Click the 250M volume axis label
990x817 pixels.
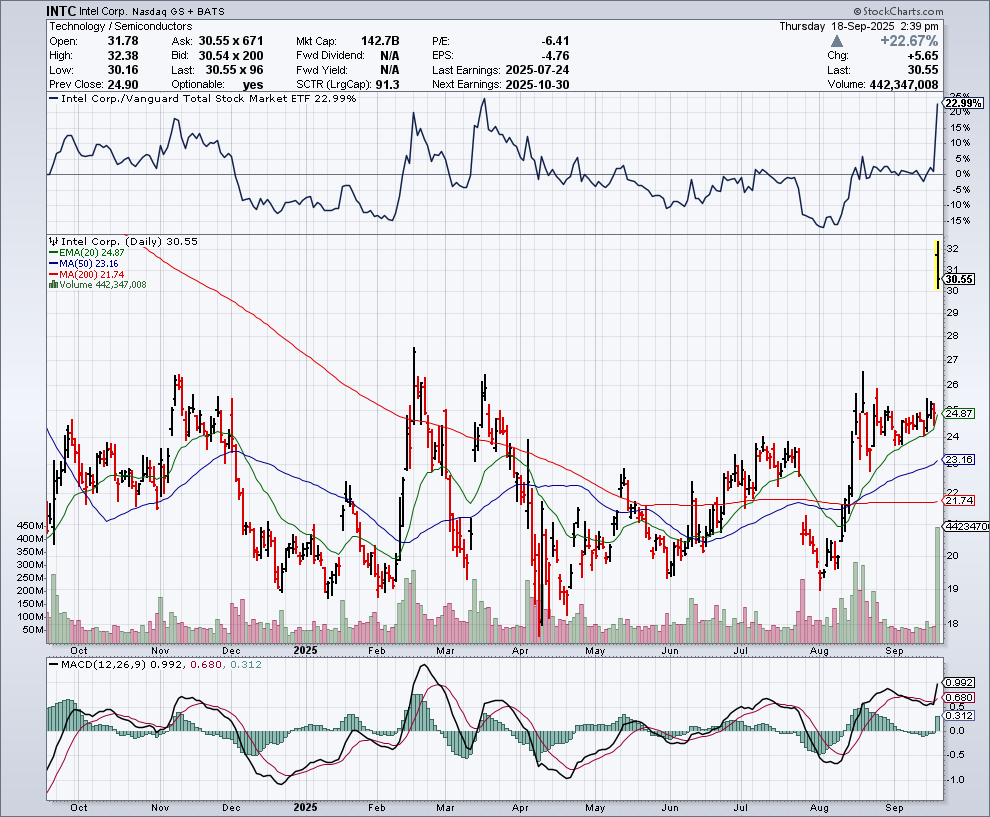30,578
